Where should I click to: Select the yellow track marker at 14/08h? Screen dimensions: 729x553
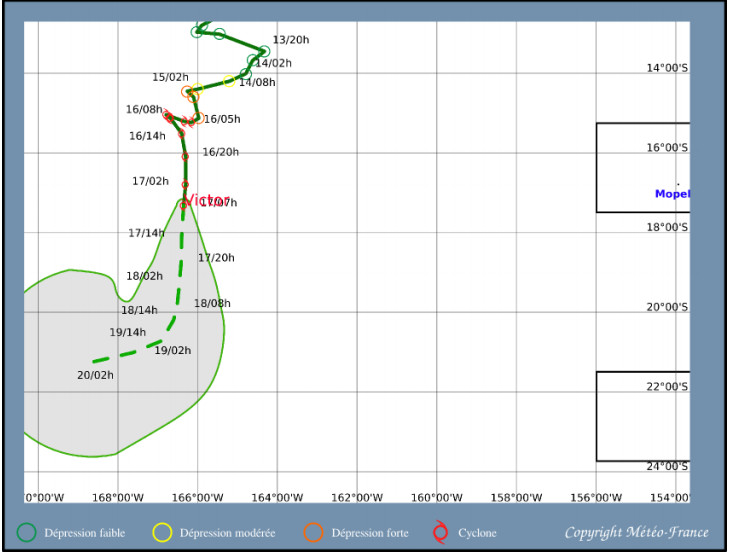229,81
